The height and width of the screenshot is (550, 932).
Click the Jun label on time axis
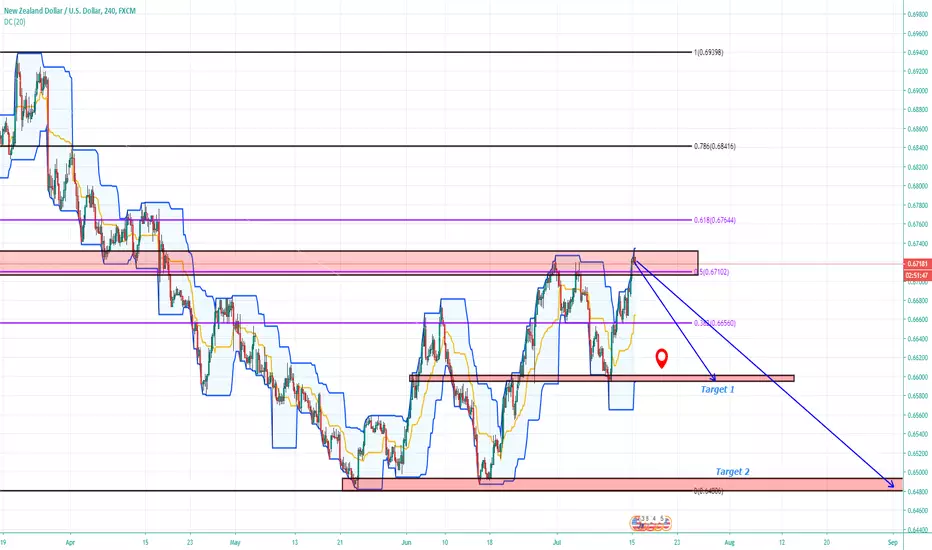click(406, 542)
